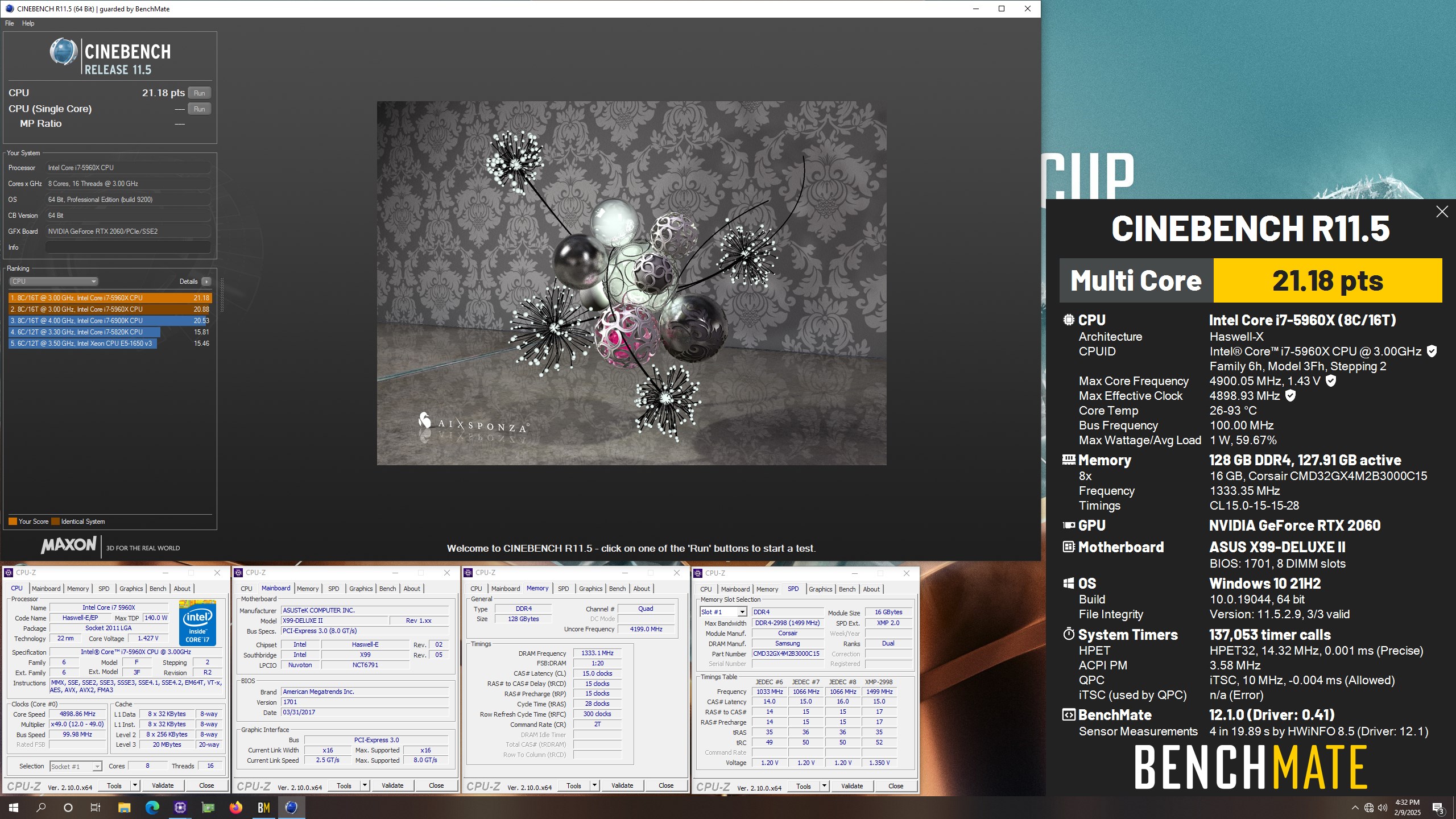Open Tools dropdown arrow in CPU-Z SPD window
The width and height of the screenshot is (1456, 819).
[x=824, y=785]
